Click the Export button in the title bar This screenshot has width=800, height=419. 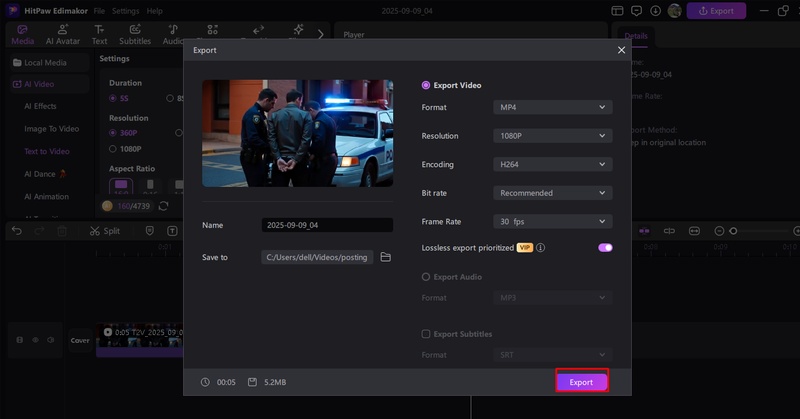click(x=716, y=11)
